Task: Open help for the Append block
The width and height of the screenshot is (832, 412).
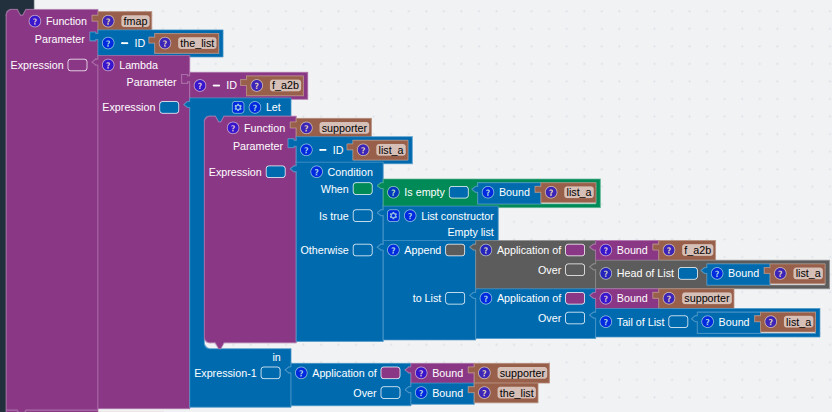Action: [x=393, y=250]
